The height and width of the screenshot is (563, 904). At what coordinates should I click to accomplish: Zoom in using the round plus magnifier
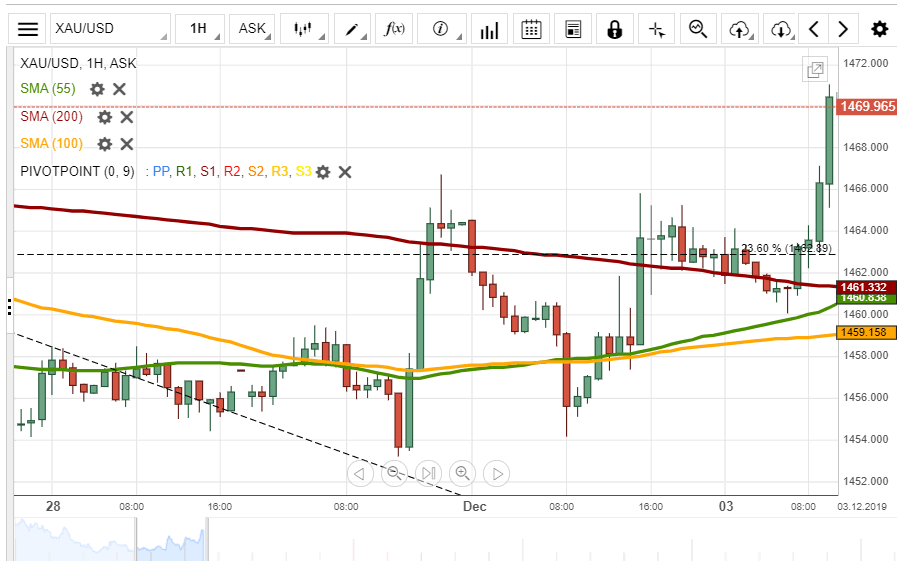(x=462, y=474)
